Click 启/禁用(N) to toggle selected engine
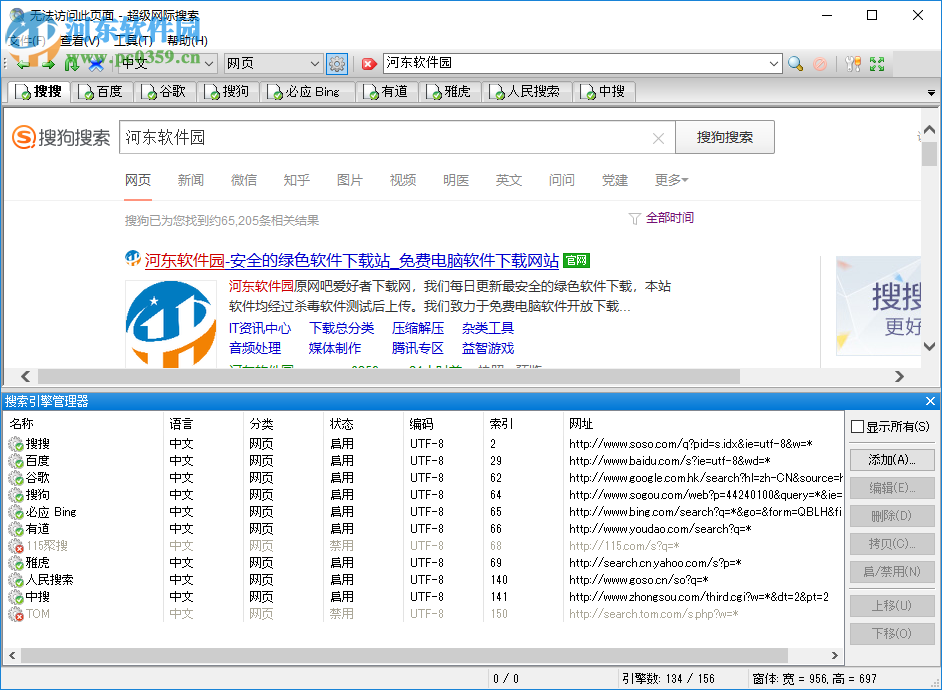The height and width of the screenshot is (690, 942). pos(891,571)
